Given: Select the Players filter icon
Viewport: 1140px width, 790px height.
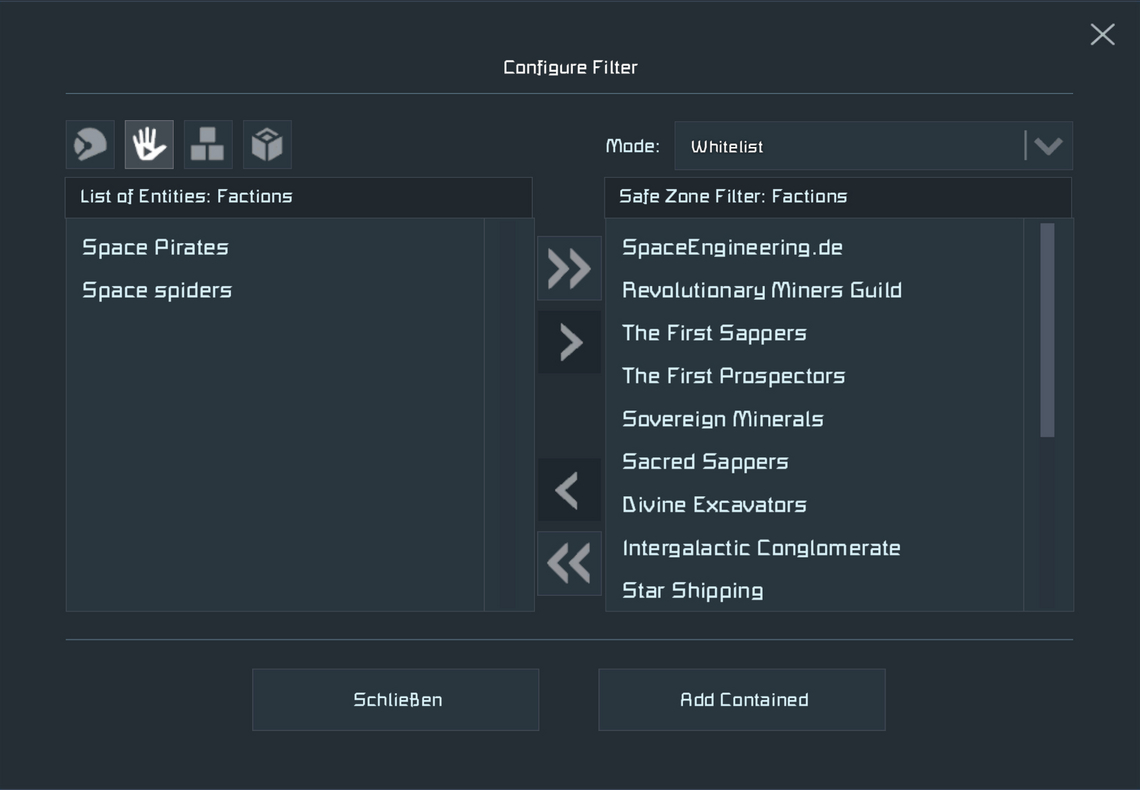Looking at the screenshot, I should point(89,144).
